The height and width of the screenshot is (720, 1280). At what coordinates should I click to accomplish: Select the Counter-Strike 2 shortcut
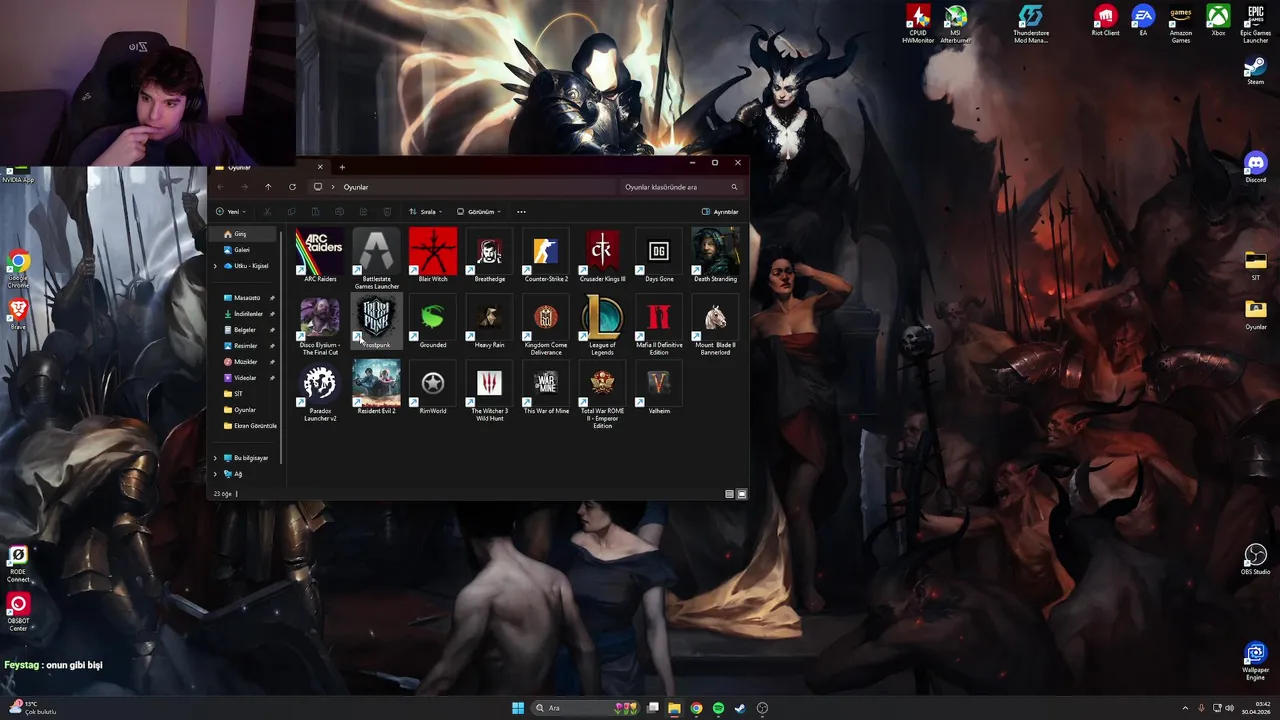click(546, 256)
